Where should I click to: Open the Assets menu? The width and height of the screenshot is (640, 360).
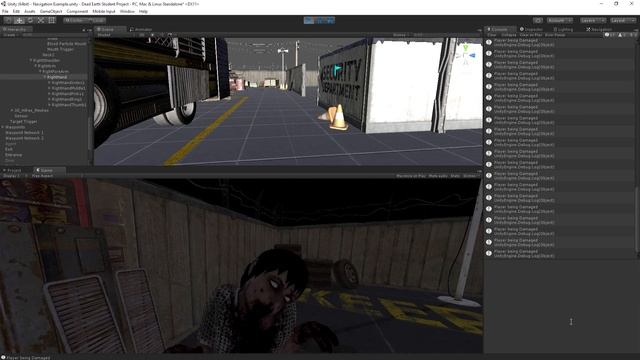pos(29,11)
